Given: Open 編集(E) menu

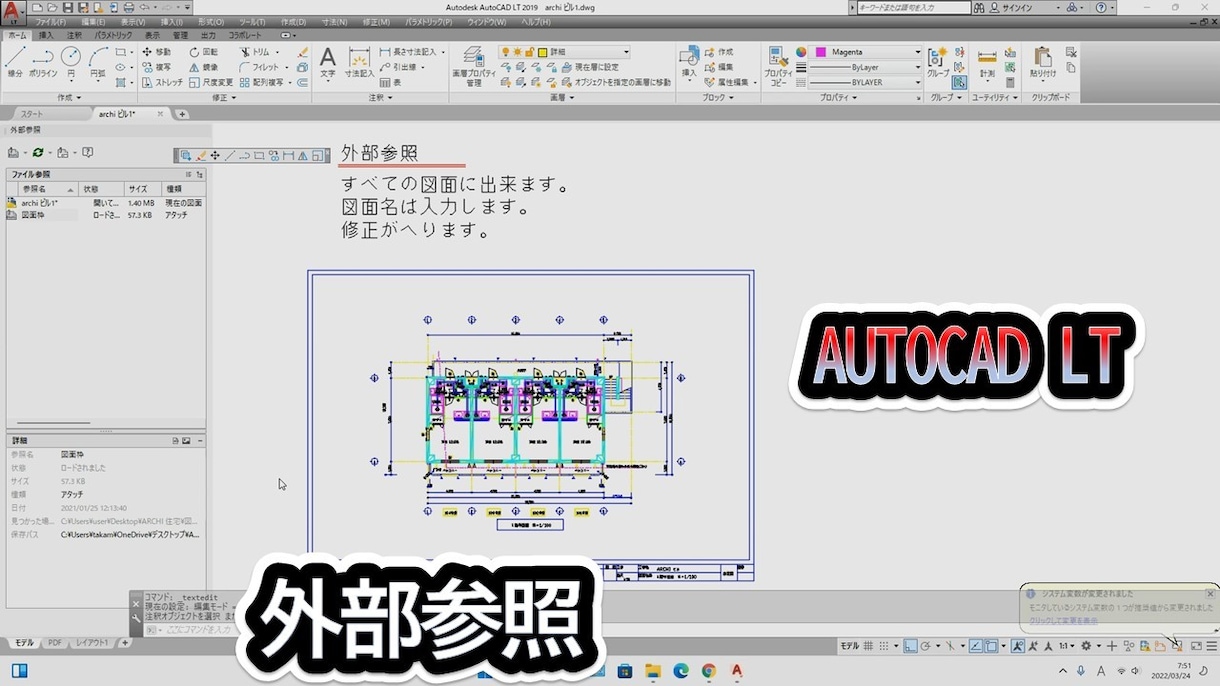Looking at the screenshot, I should pyautogui.click(x=93, y=21).
